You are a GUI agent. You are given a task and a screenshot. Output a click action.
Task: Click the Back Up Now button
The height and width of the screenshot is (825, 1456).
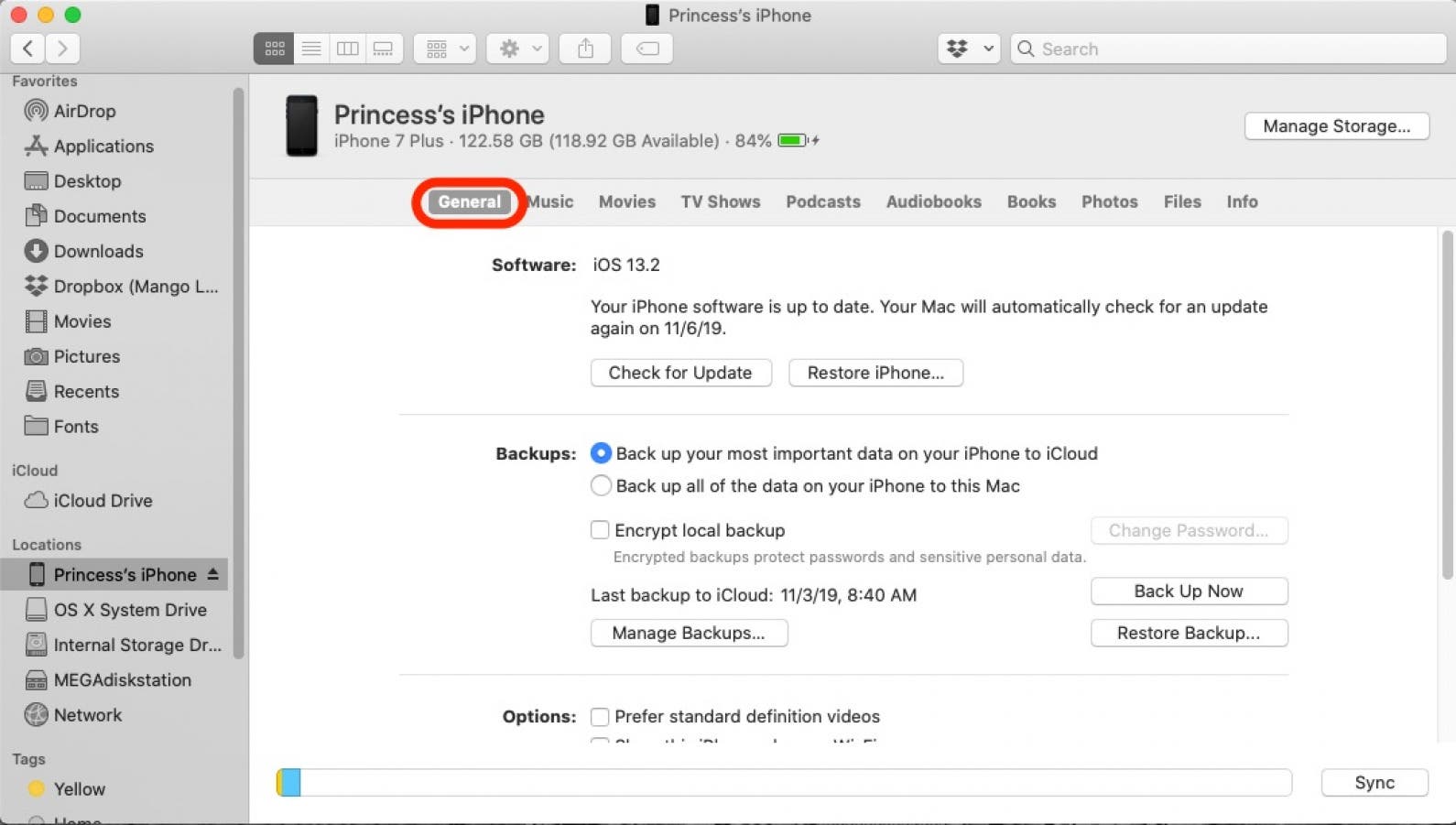pyautogui.click(x=1189, y=592)
